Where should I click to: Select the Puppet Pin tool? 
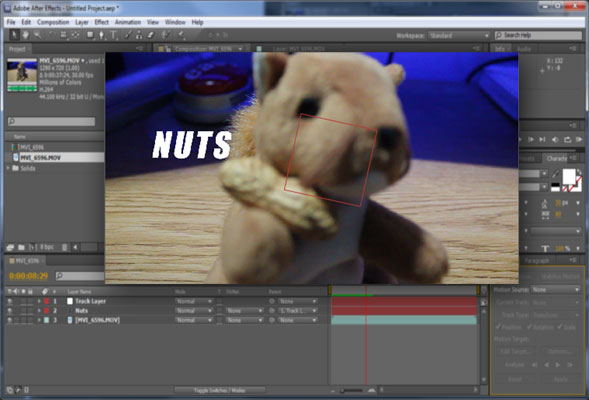pos(181,35)
